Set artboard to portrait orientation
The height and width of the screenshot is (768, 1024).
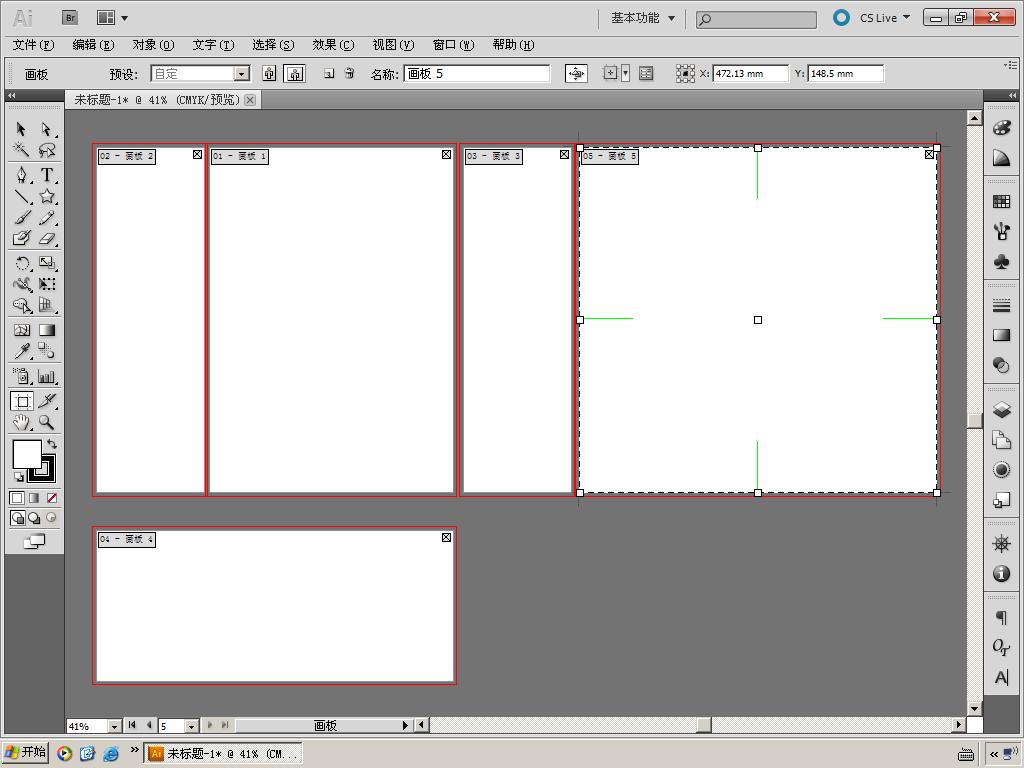[x=269, y=74]
